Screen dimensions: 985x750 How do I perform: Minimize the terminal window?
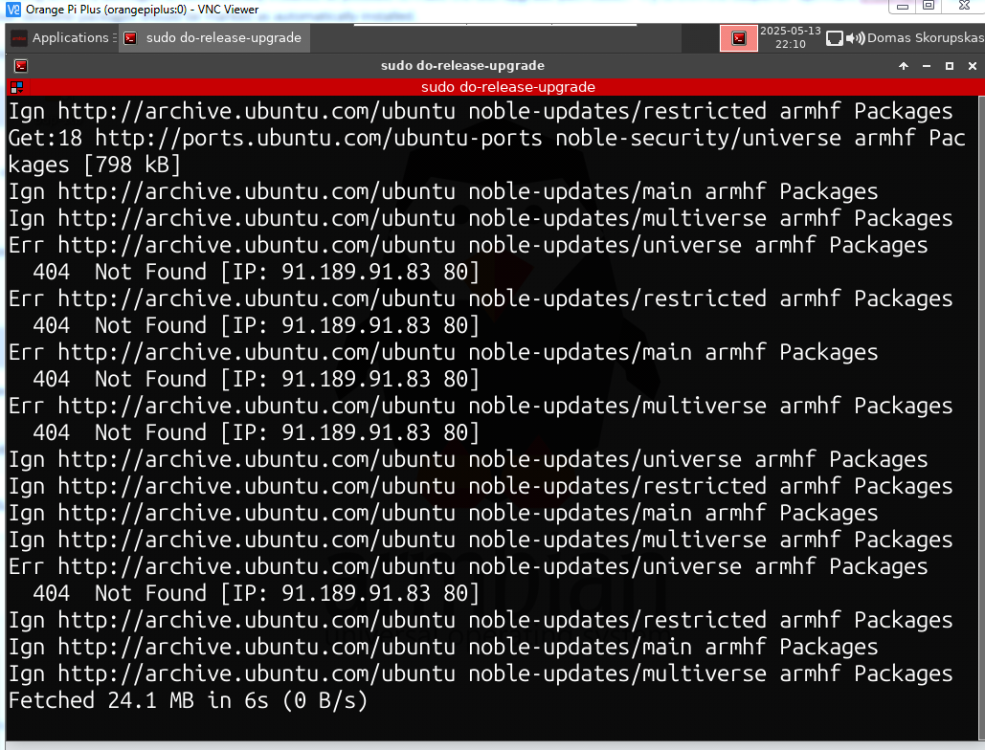coord(926,65)
